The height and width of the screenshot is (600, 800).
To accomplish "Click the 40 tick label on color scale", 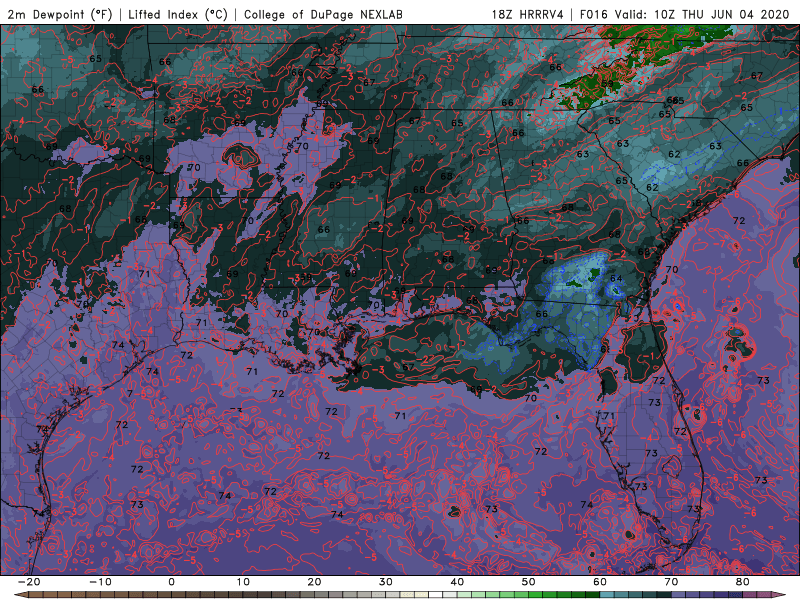I will 457,582.
